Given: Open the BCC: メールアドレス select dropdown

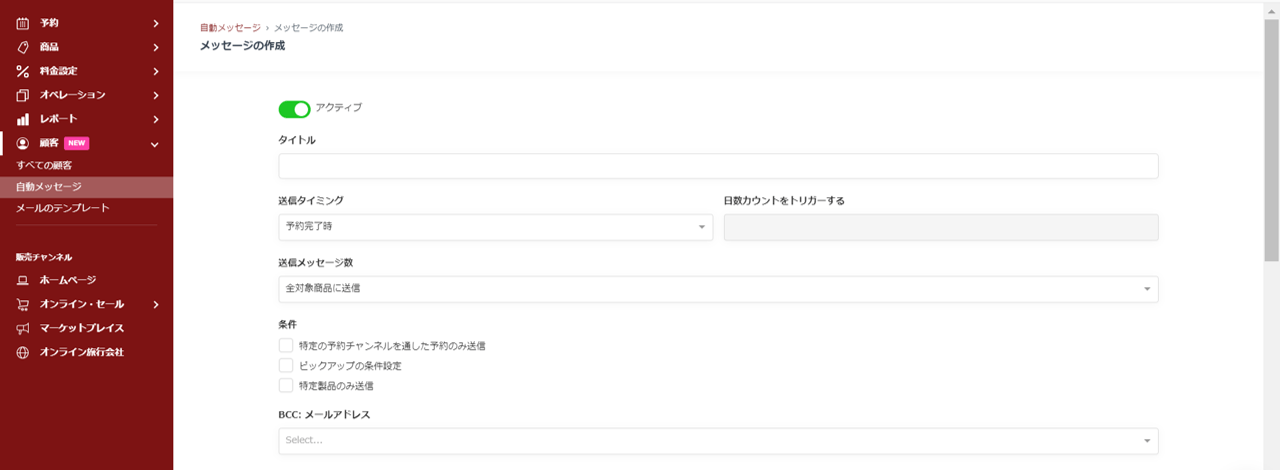Looking at the screenshot, I should pyautogui.click(x=717, y=441).
